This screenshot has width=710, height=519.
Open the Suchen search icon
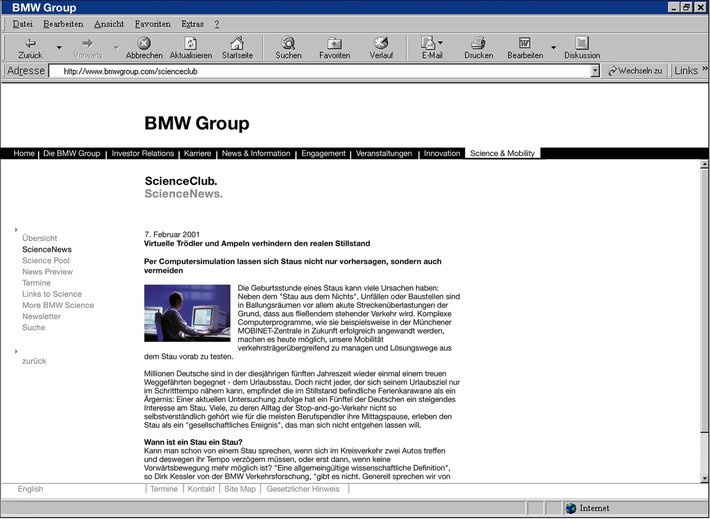point(288,43)
